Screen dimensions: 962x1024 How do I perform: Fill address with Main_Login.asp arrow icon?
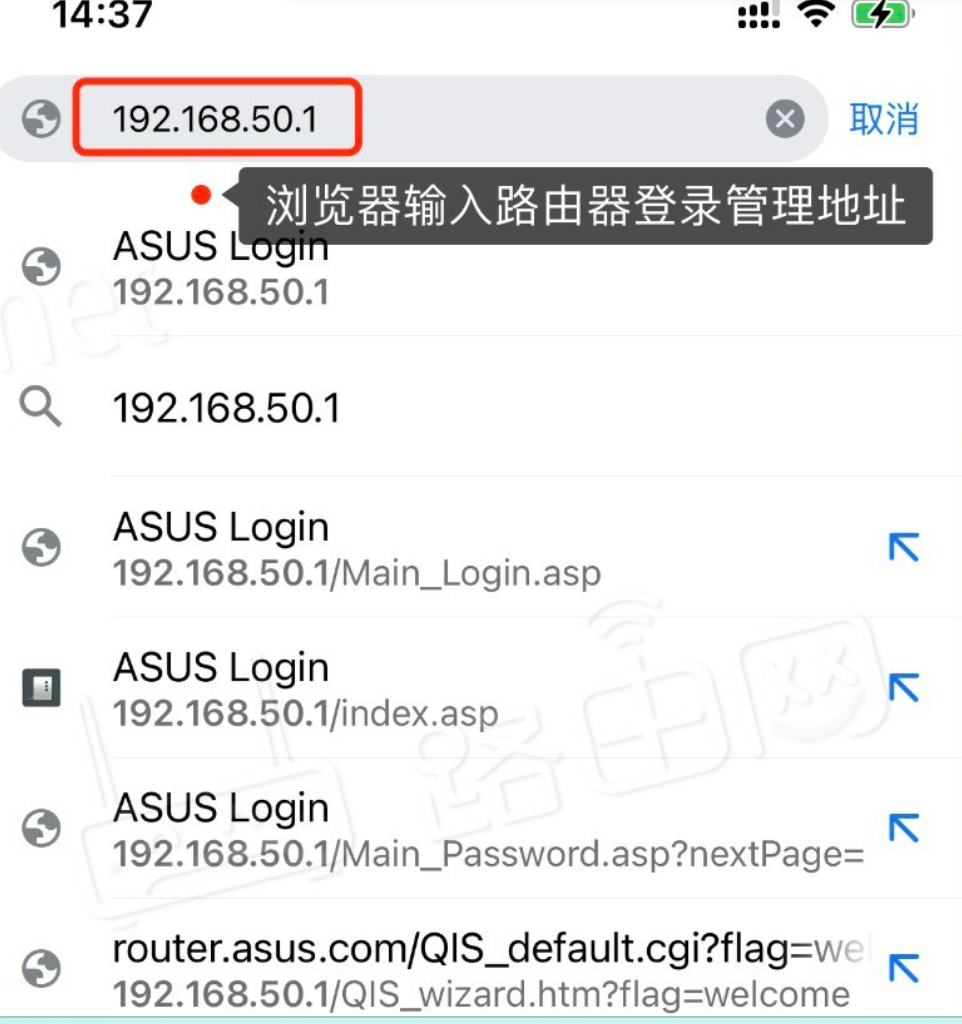coord(904,547)
